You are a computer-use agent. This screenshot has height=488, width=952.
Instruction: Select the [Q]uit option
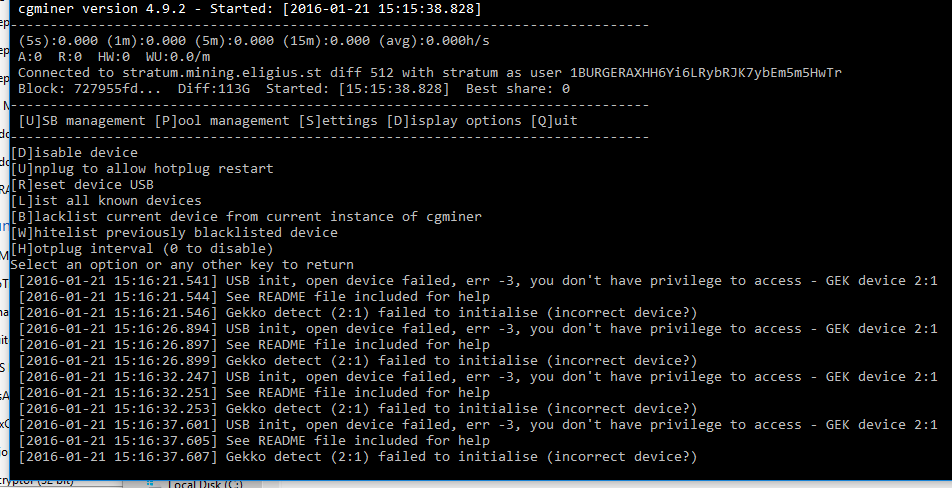click(554, 121)
